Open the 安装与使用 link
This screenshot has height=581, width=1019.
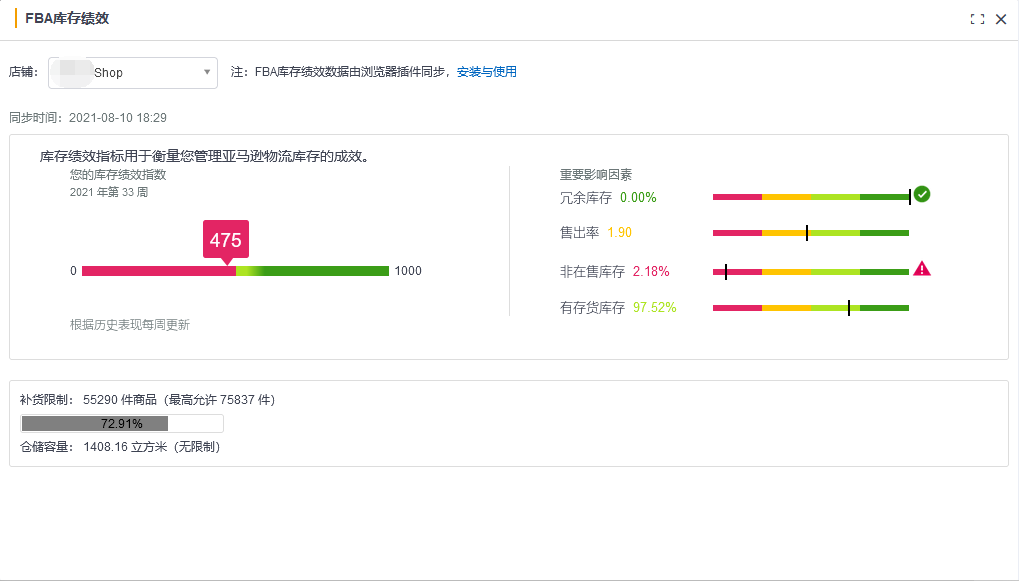487,72
